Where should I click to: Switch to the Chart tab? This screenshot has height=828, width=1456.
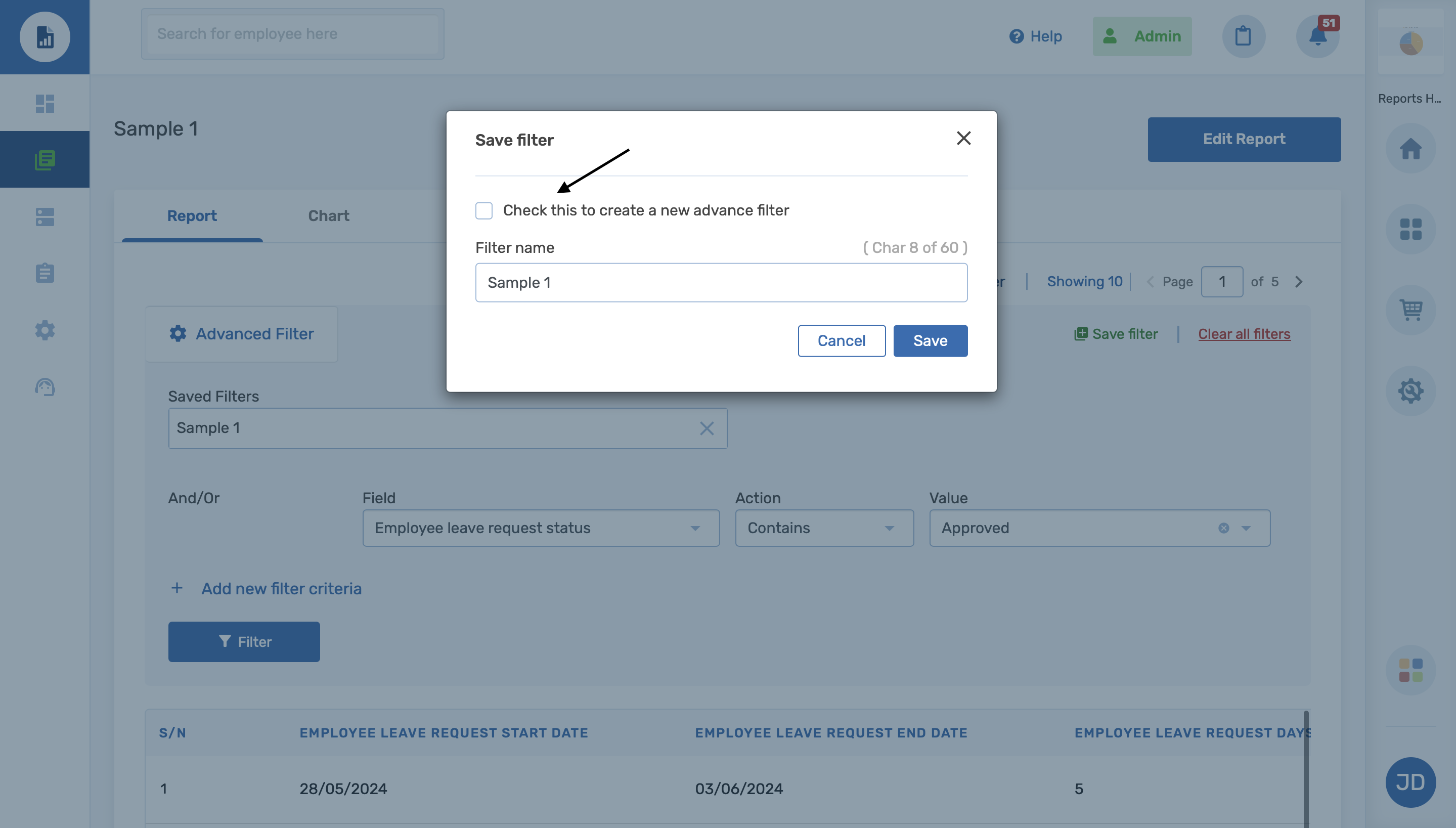[x=329, y=216]
